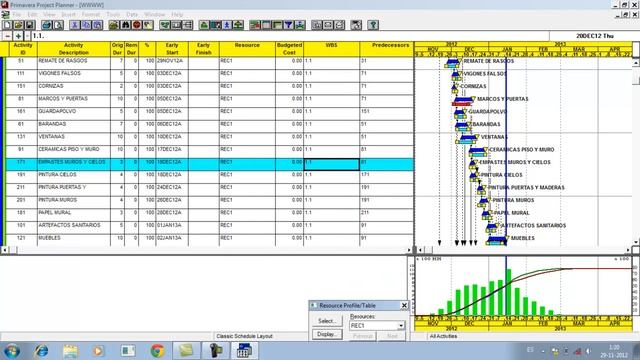Click the Previous button in Resource Profile

pos(362,336)
